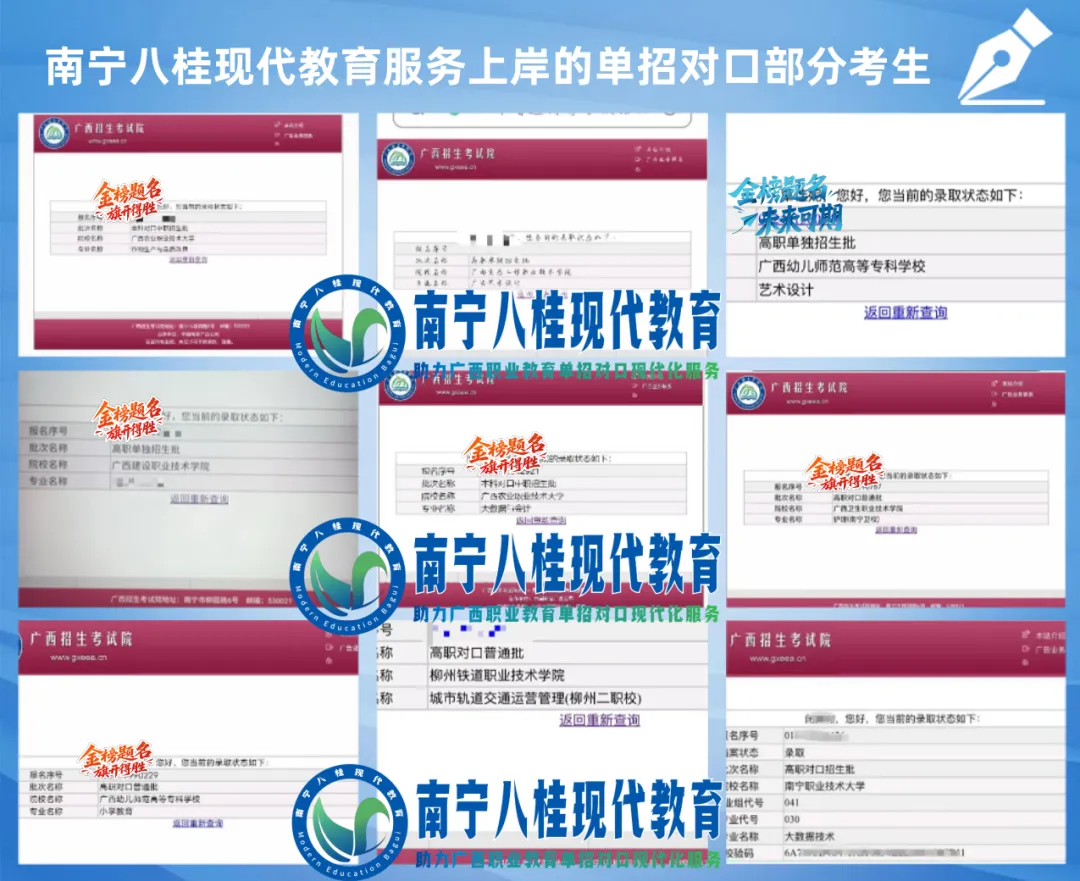
Task: Select the 南宁职业技术大学 row
Action: (x=897, y=786)
